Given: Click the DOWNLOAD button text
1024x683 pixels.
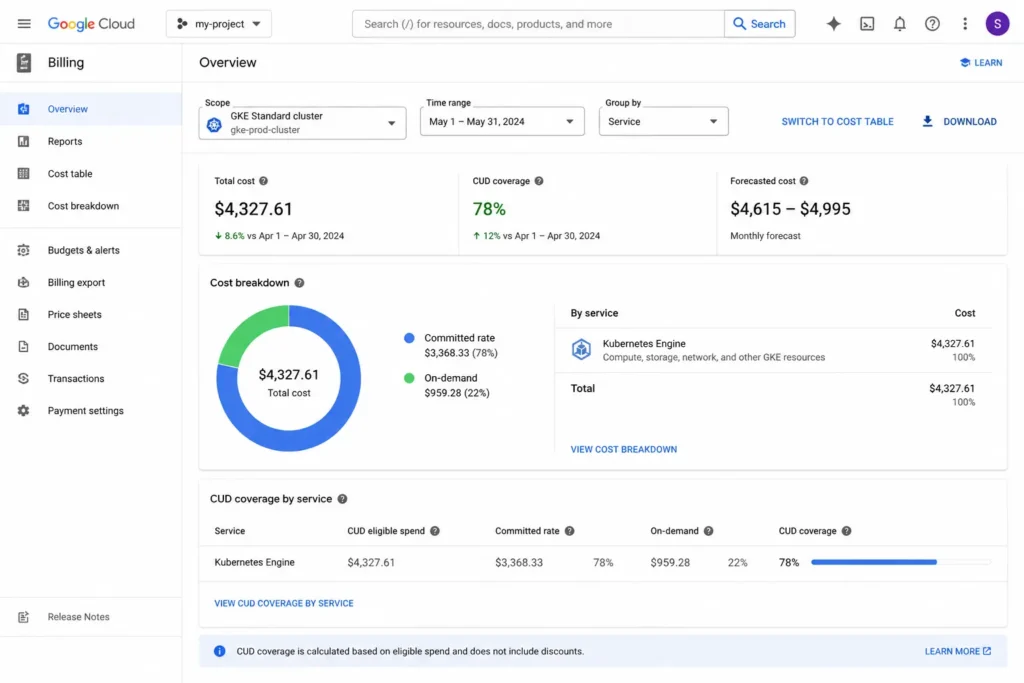Looking at the screenshot, I should coord(970,121).
